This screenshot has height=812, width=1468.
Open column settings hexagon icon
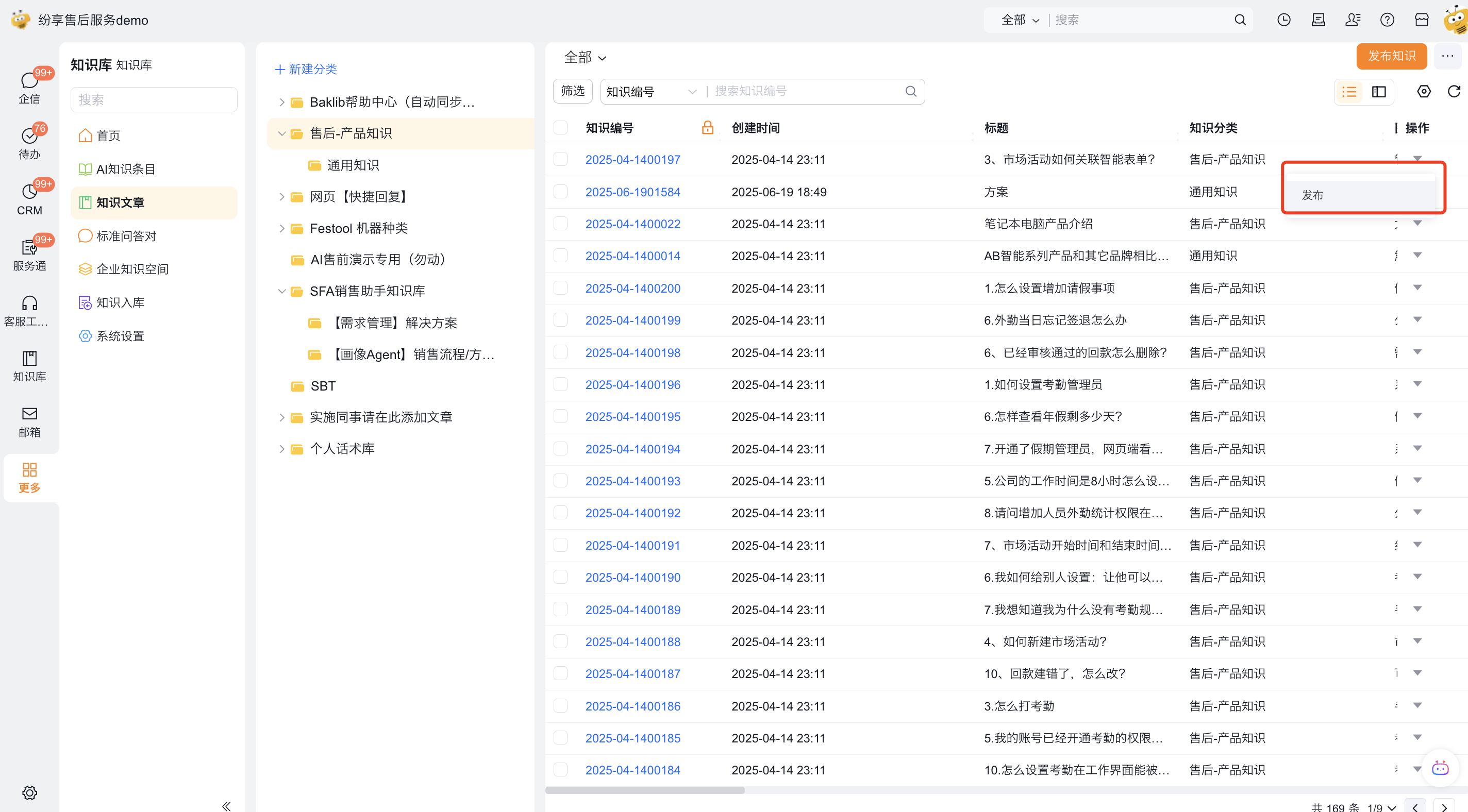tap(1424, 91)
